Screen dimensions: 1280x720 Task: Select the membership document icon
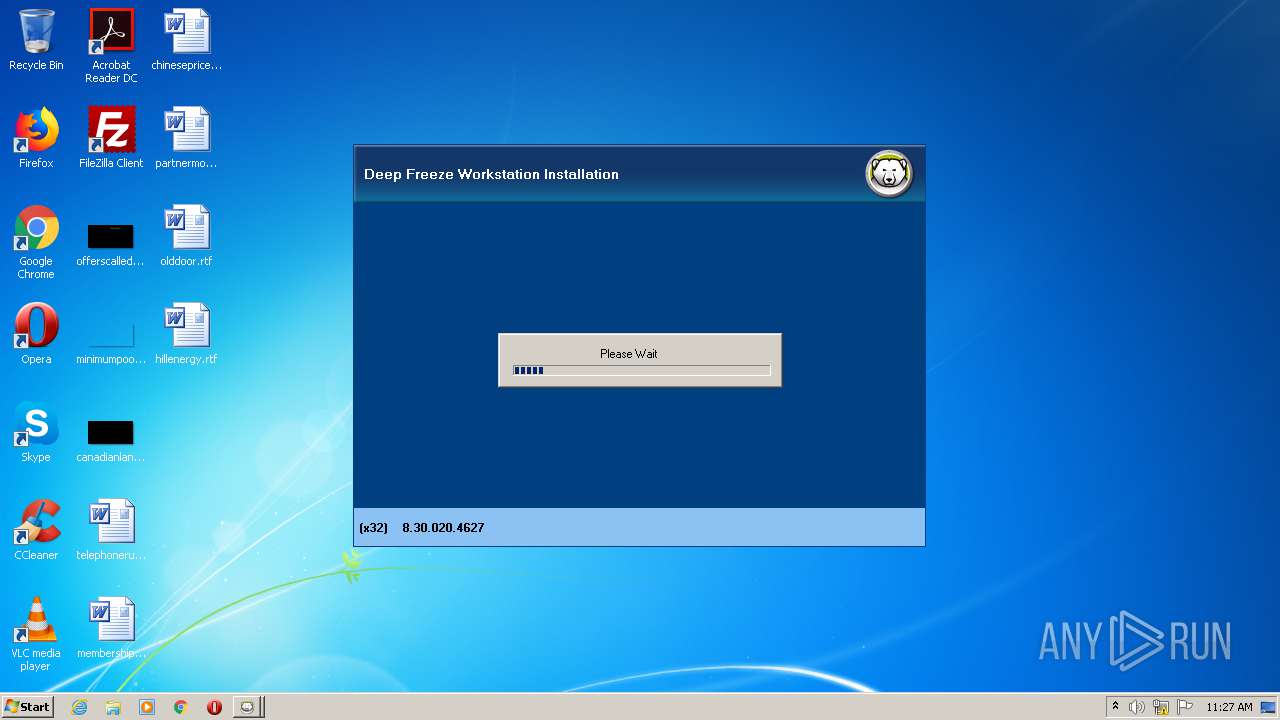click(111, 628)
